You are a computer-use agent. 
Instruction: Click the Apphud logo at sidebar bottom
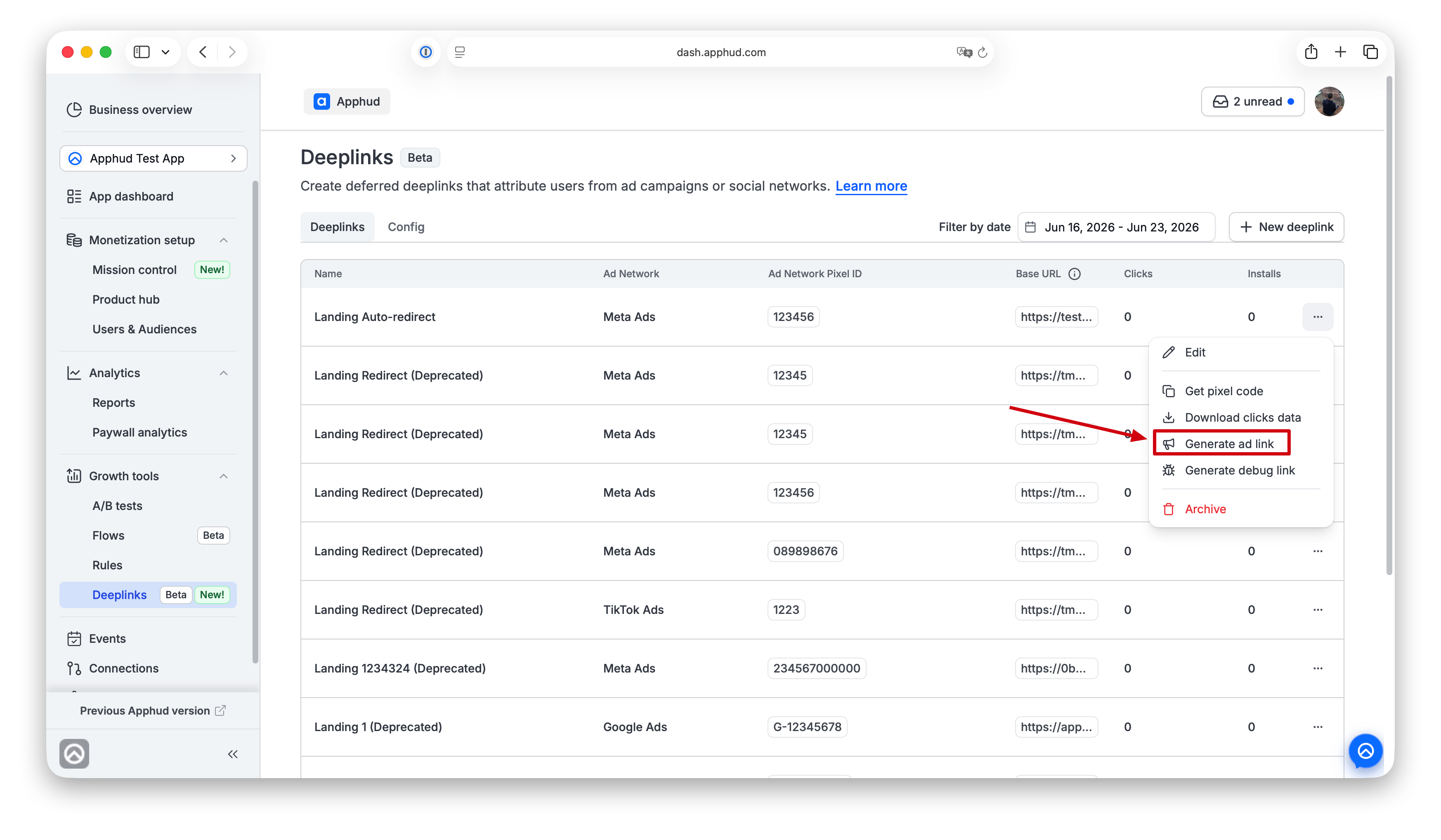[74, 754]
